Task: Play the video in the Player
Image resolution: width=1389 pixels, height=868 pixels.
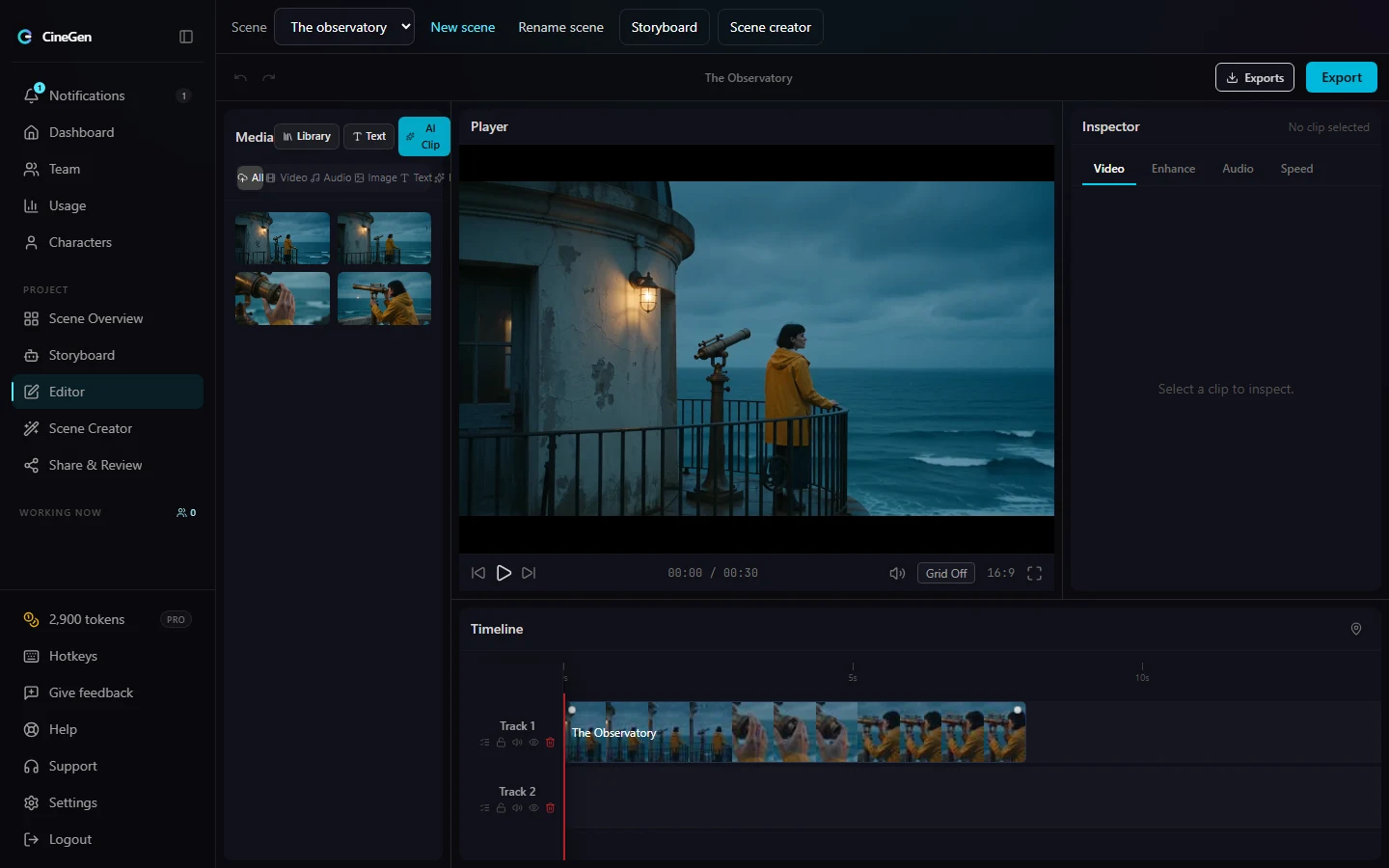Action: coord(504,573)
